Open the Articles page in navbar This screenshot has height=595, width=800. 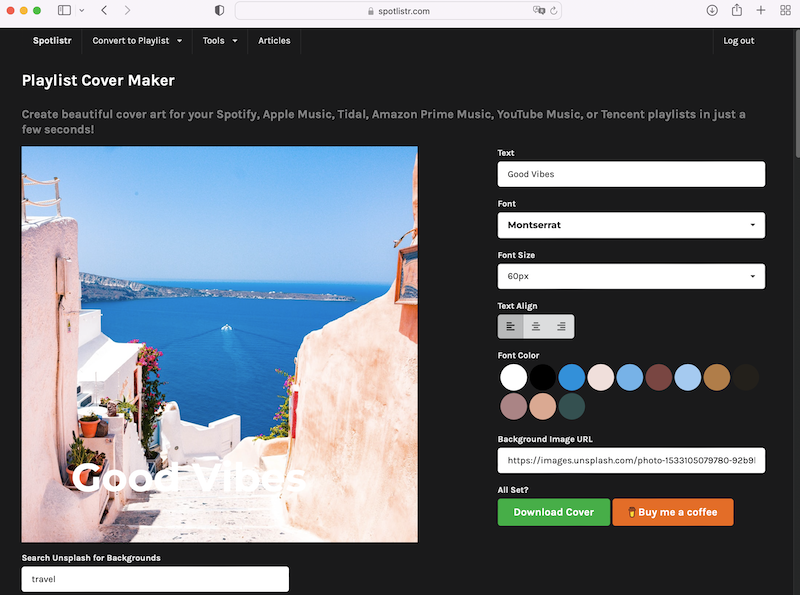coord(274,41)
